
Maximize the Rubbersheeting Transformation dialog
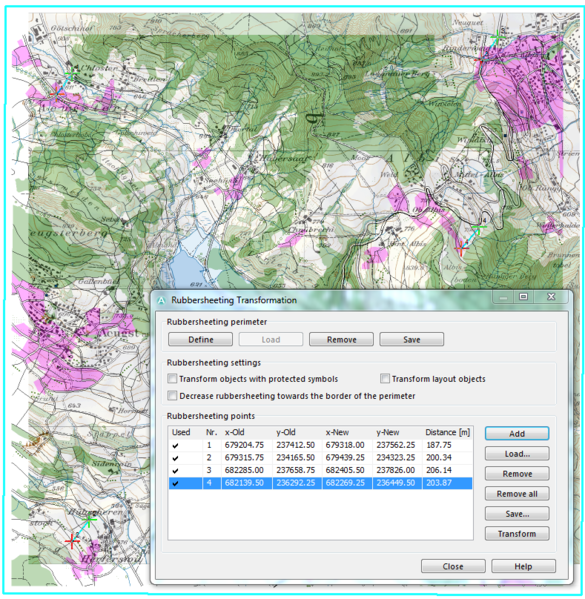[x=523, y=297]
